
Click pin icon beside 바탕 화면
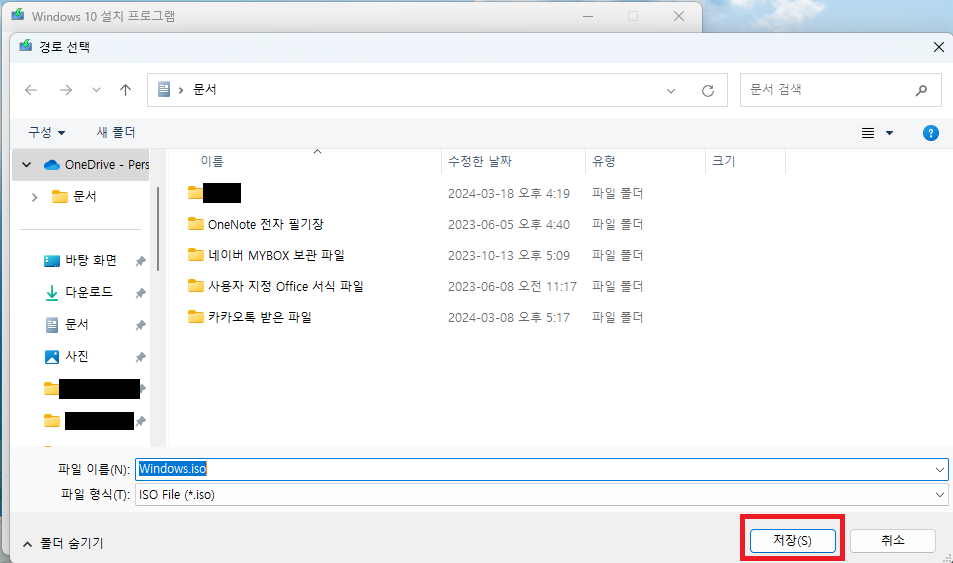140,261
